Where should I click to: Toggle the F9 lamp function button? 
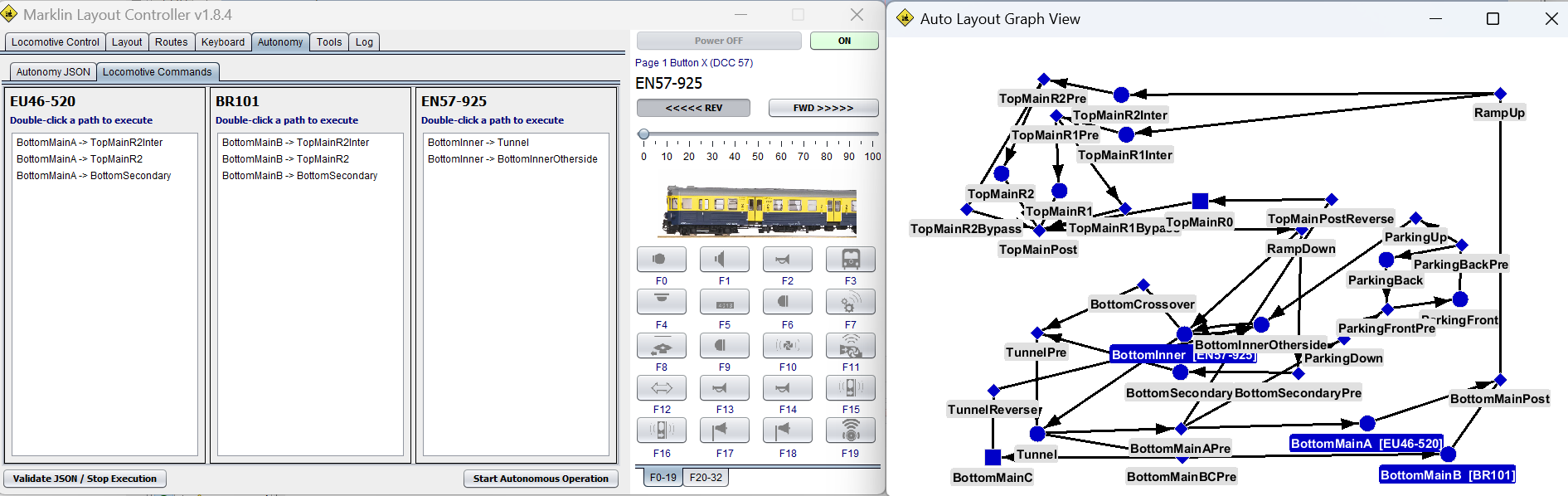tap(724, 345)
